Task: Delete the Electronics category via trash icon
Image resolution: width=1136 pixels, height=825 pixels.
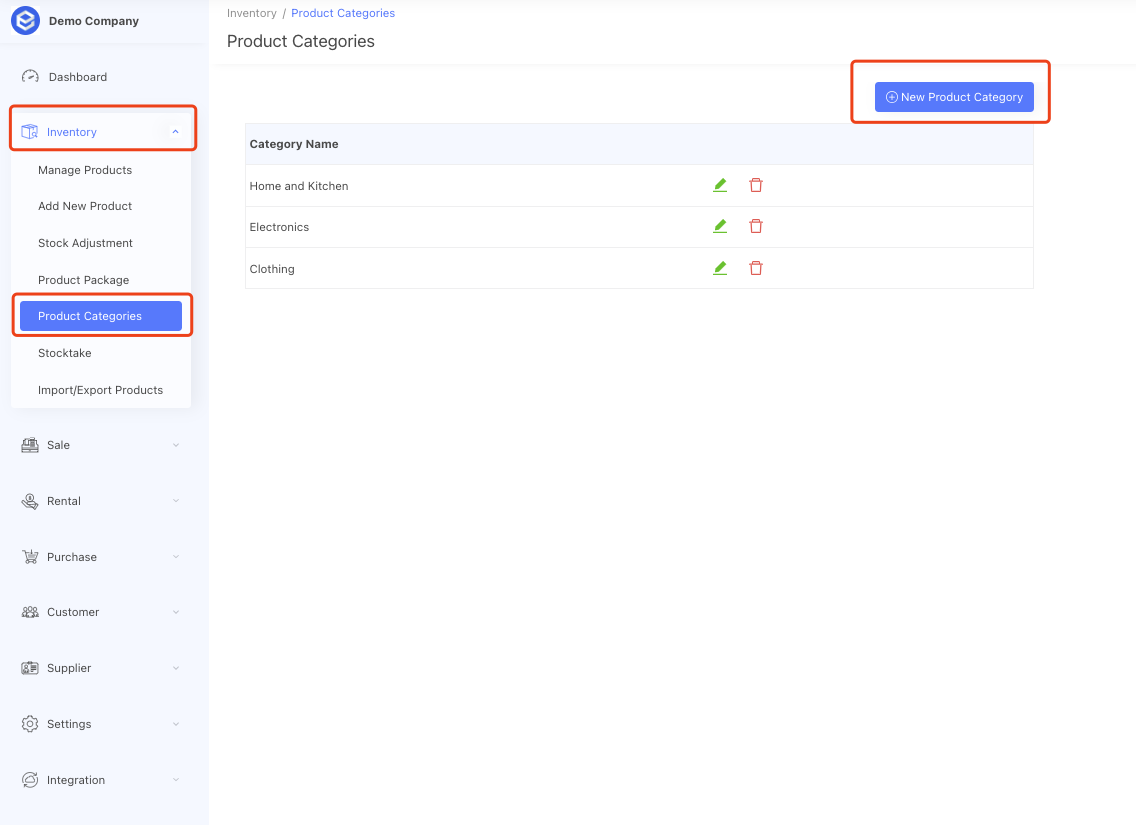Action: [x=755, y=226]
